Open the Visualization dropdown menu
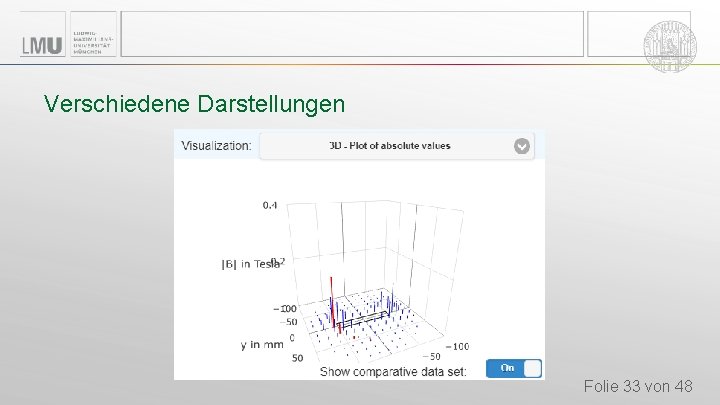 [x=397, y=146]
